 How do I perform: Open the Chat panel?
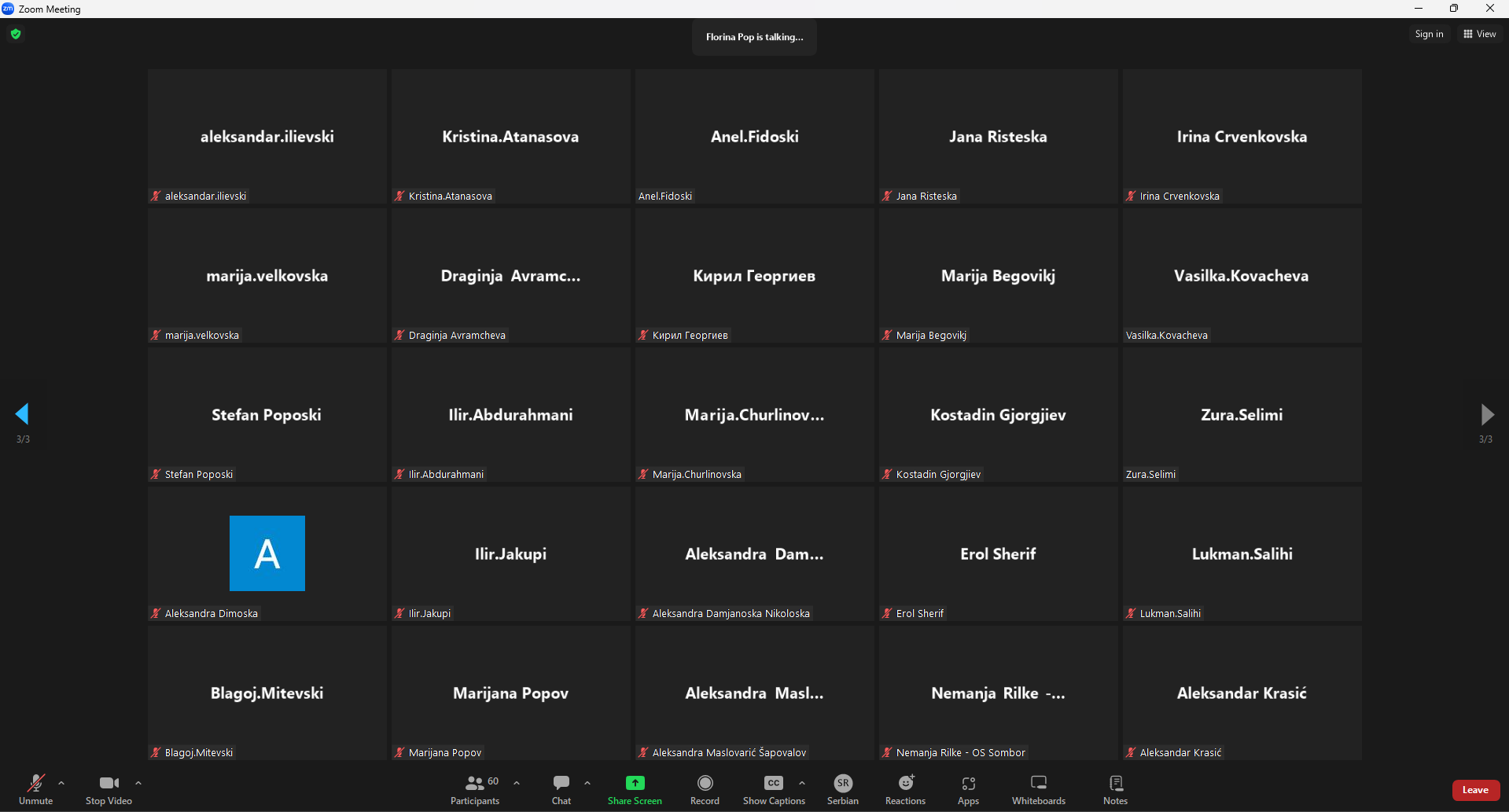[x=561, y=789]
